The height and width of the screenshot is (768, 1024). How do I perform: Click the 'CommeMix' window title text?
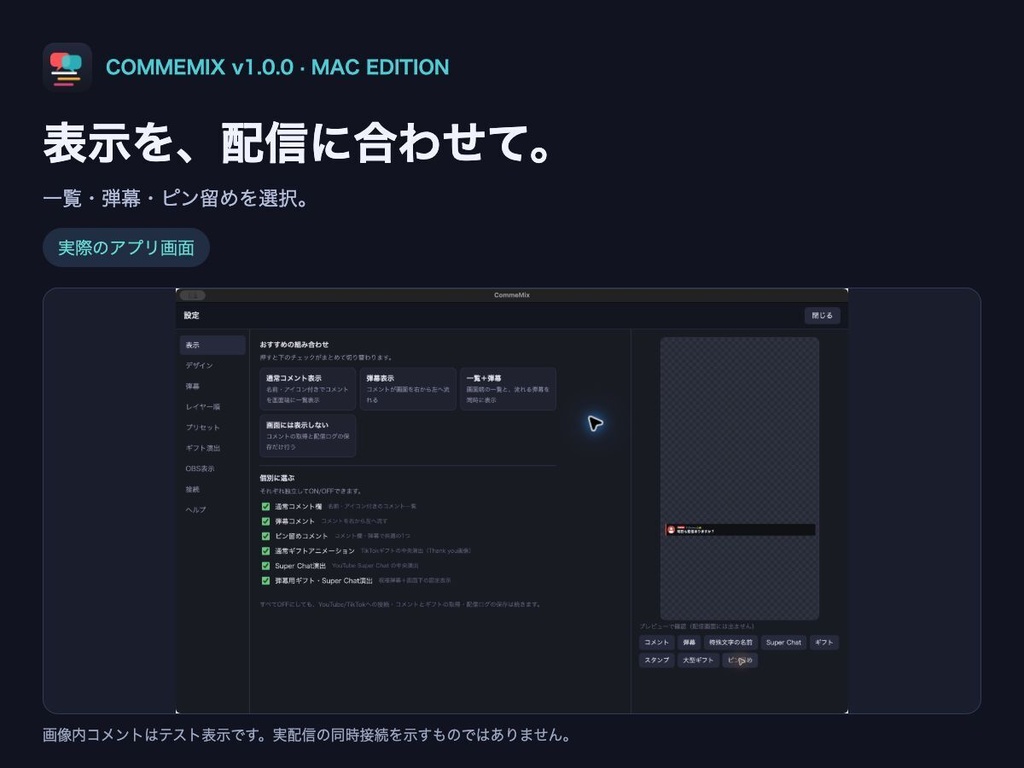tap(512, 295)
